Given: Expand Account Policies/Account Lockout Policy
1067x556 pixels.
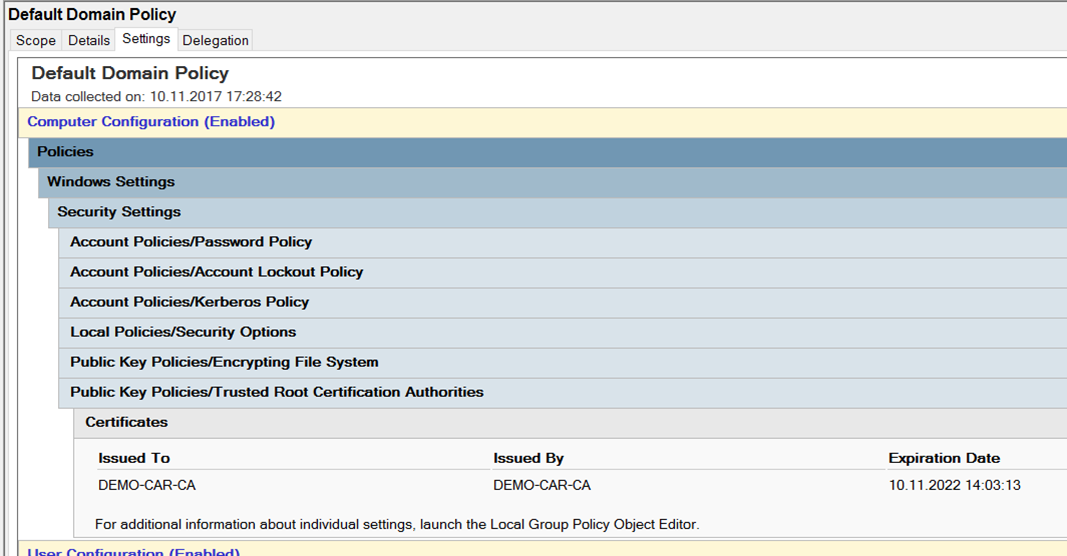Looking at the screenshot, I should (216, 272).
